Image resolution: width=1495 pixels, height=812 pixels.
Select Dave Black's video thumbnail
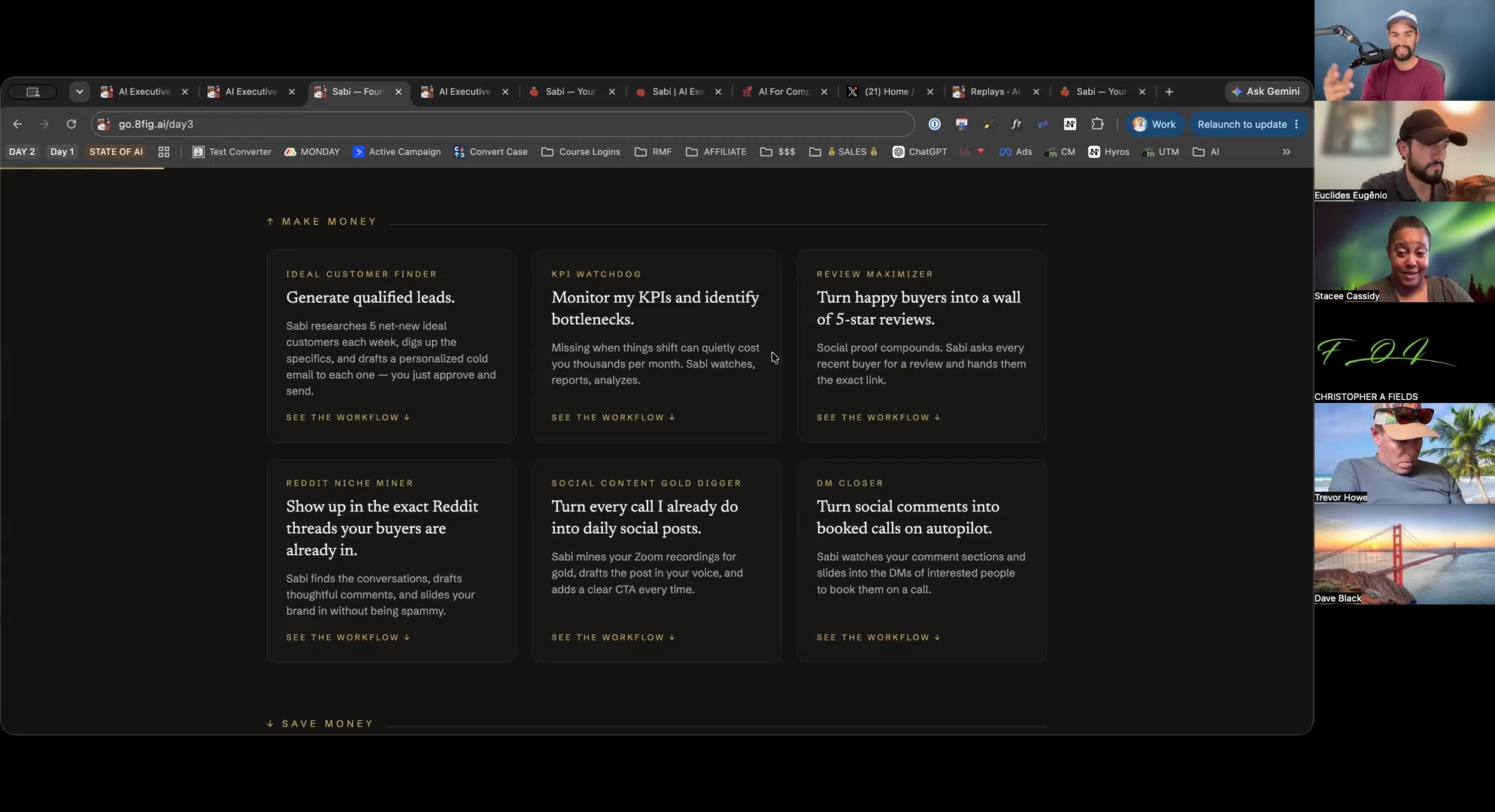(x=1404, y=554)
